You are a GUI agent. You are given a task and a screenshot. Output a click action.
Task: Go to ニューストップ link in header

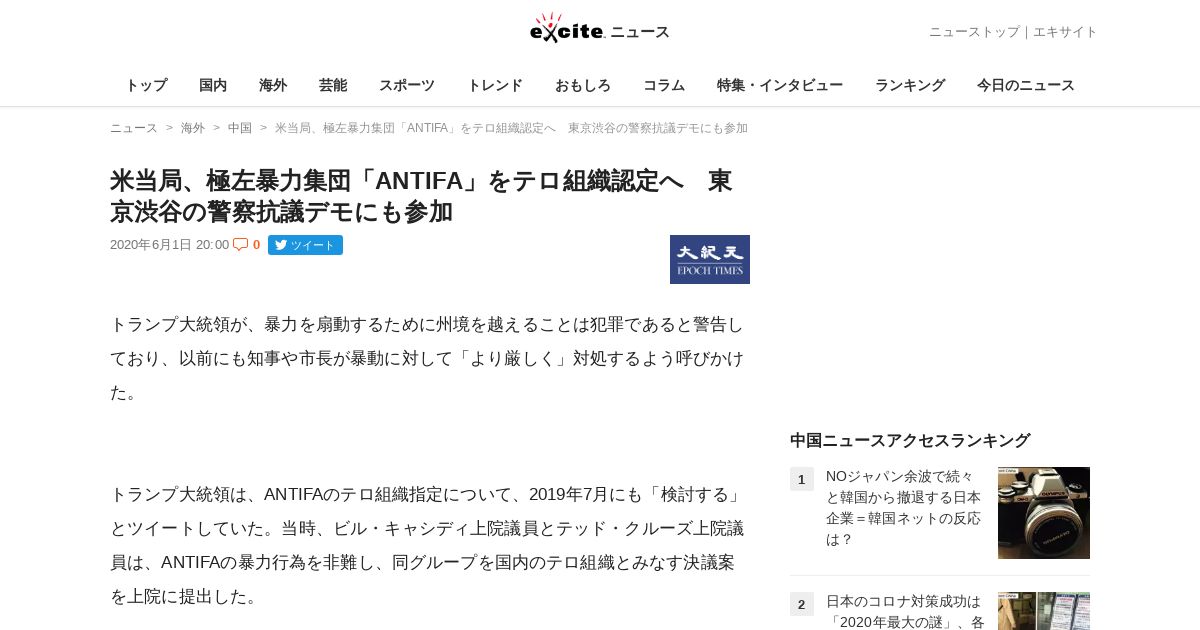pyautogui.click(x=974, y=32)
